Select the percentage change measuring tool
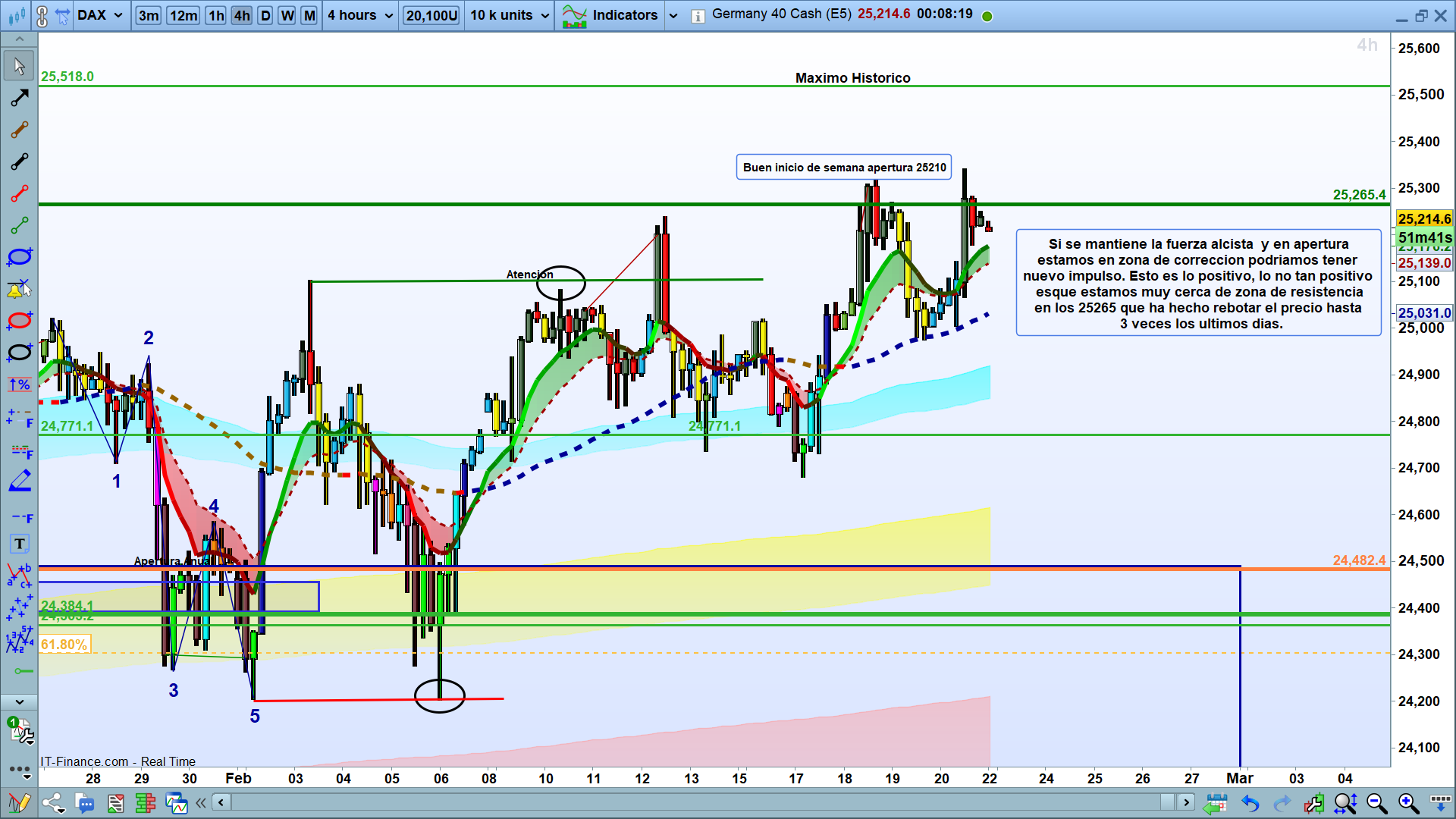1456x819 pixels. 19,384
